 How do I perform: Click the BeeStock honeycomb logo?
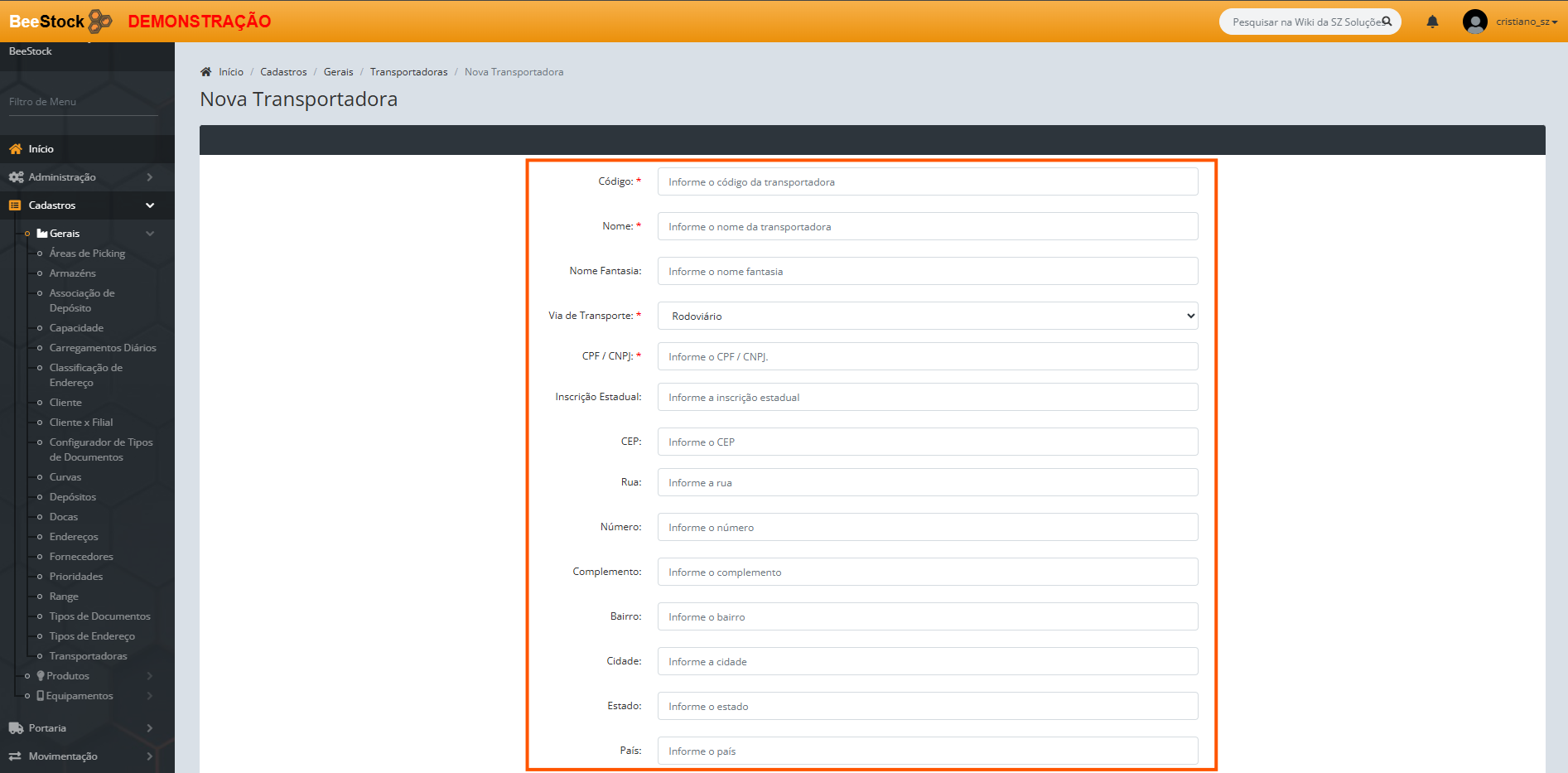click(99, 21)
